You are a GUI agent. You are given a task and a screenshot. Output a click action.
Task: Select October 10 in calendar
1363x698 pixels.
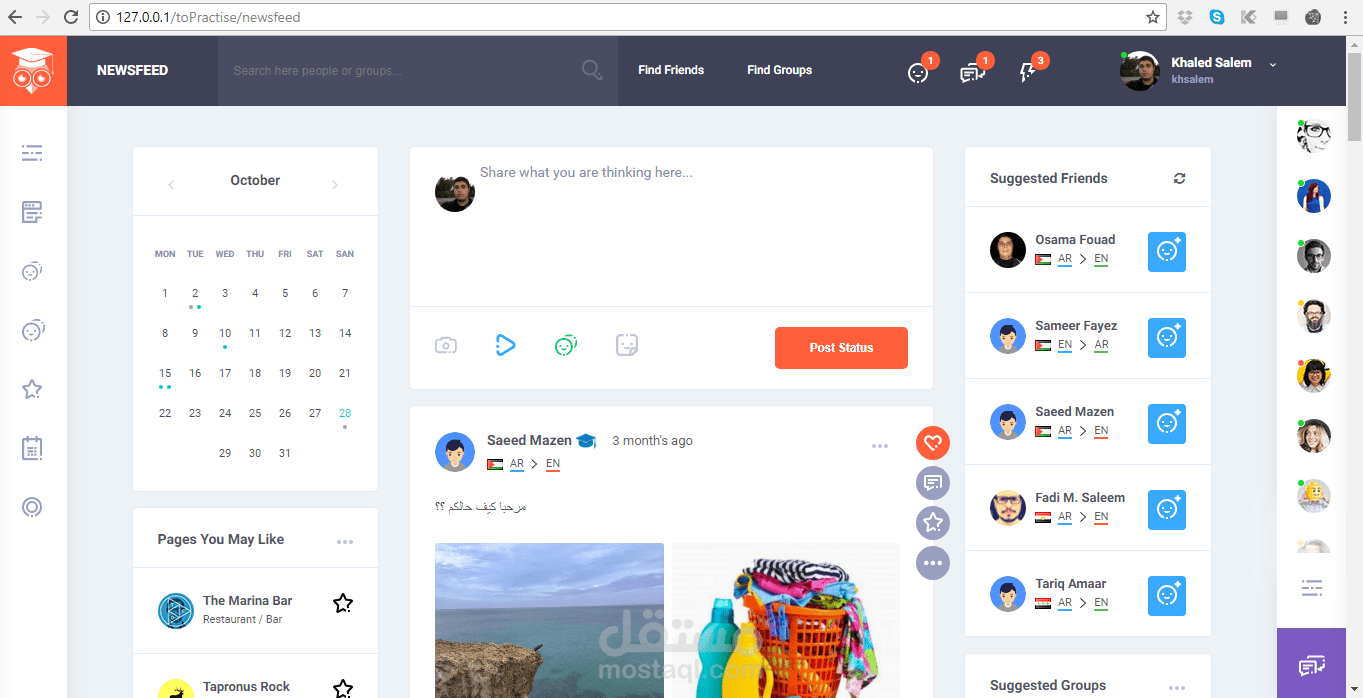pos(225,333)
